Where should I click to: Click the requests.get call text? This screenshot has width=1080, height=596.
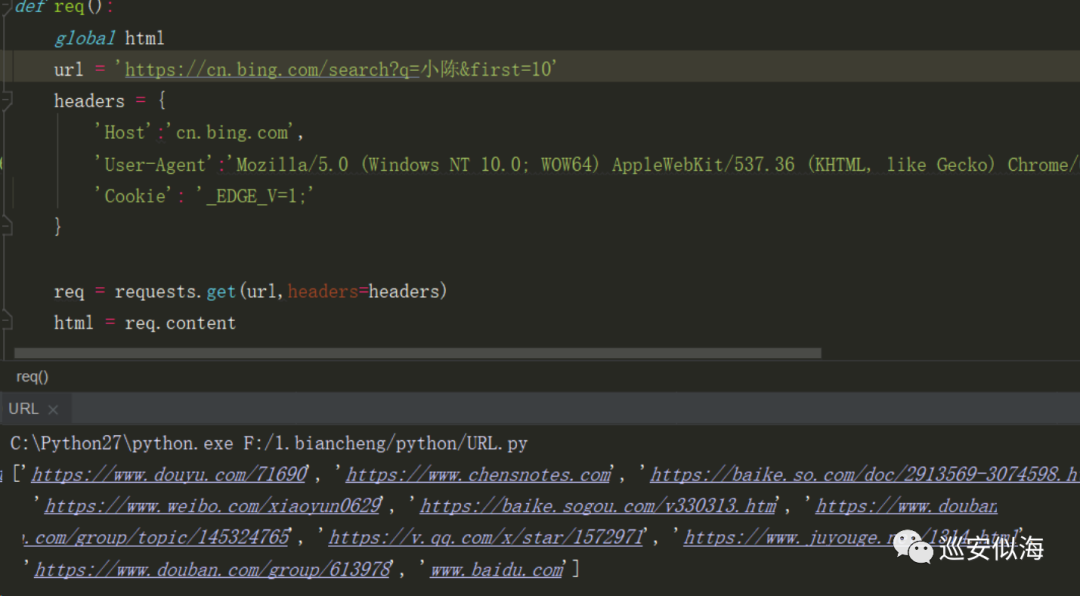tap(280, 291)
